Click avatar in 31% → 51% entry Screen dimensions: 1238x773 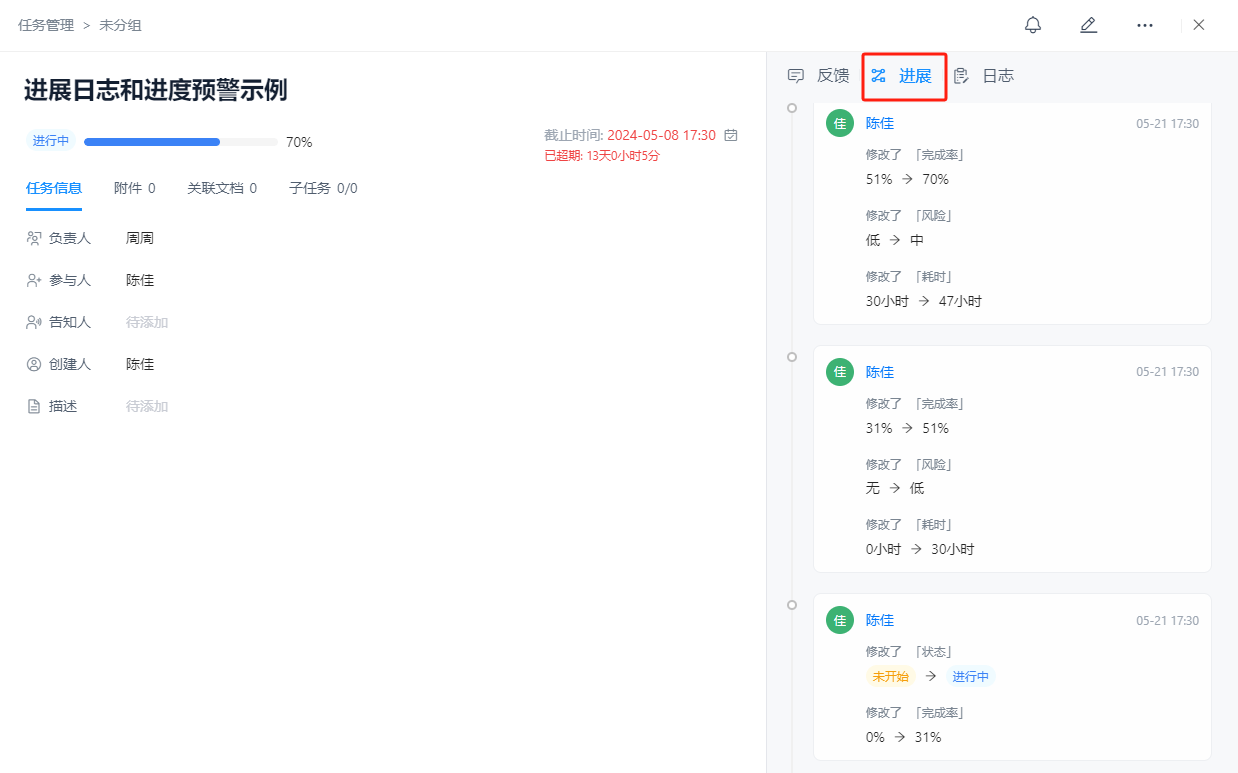(840, 372)
